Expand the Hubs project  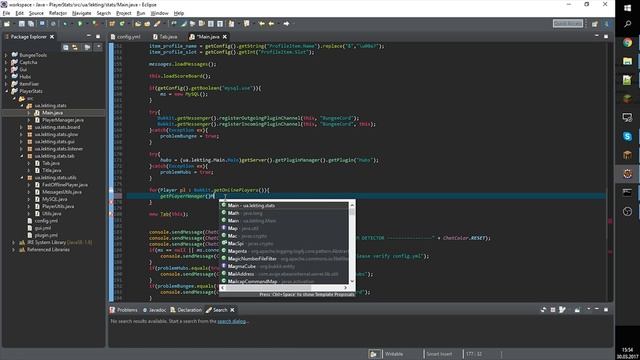point(6,77)
